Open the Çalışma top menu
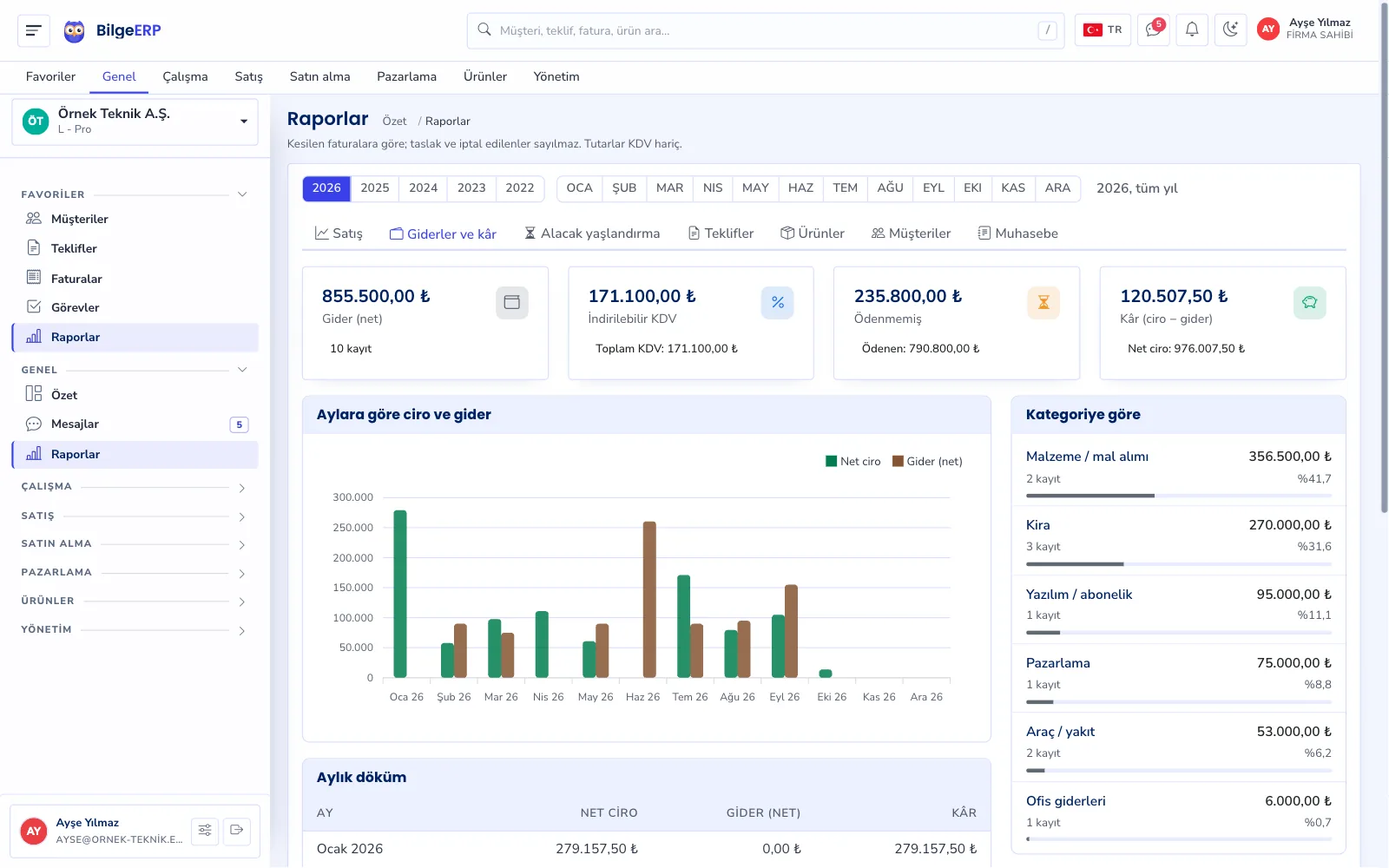 tap(185, 76)
